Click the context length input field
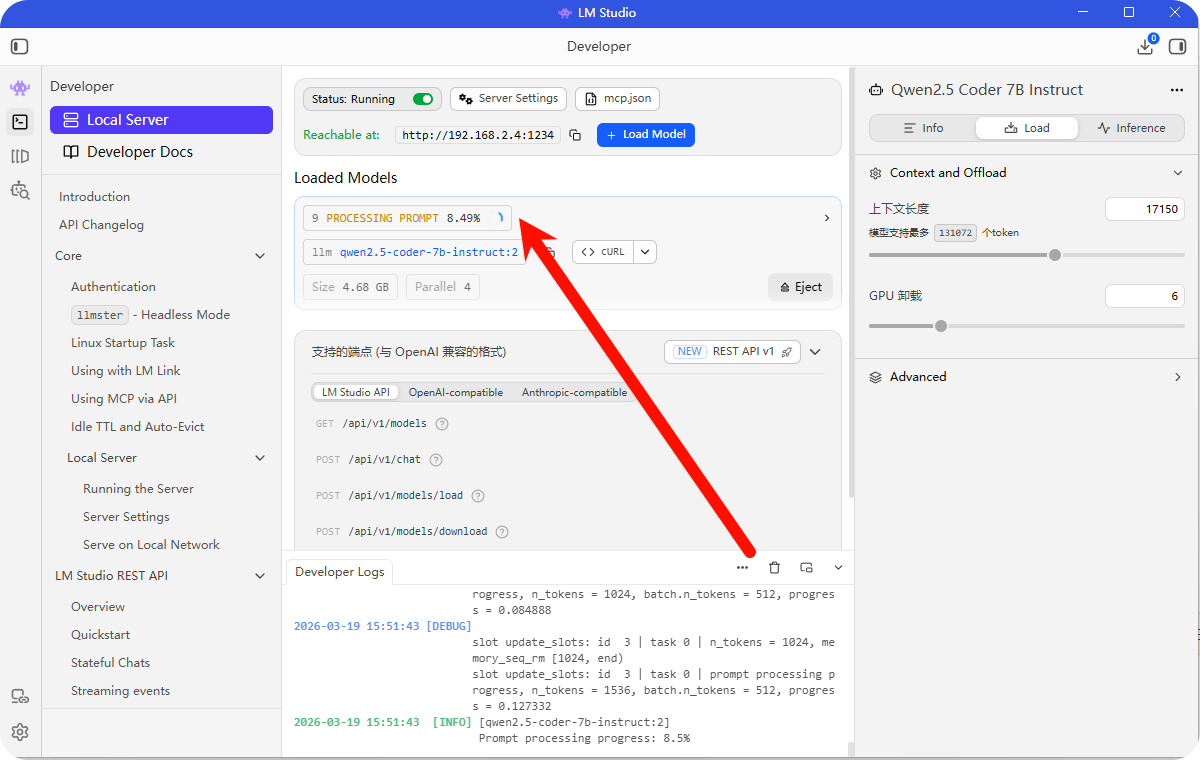The height and width of the screenshot is (760, 1200). click(x=1144, y=209)
